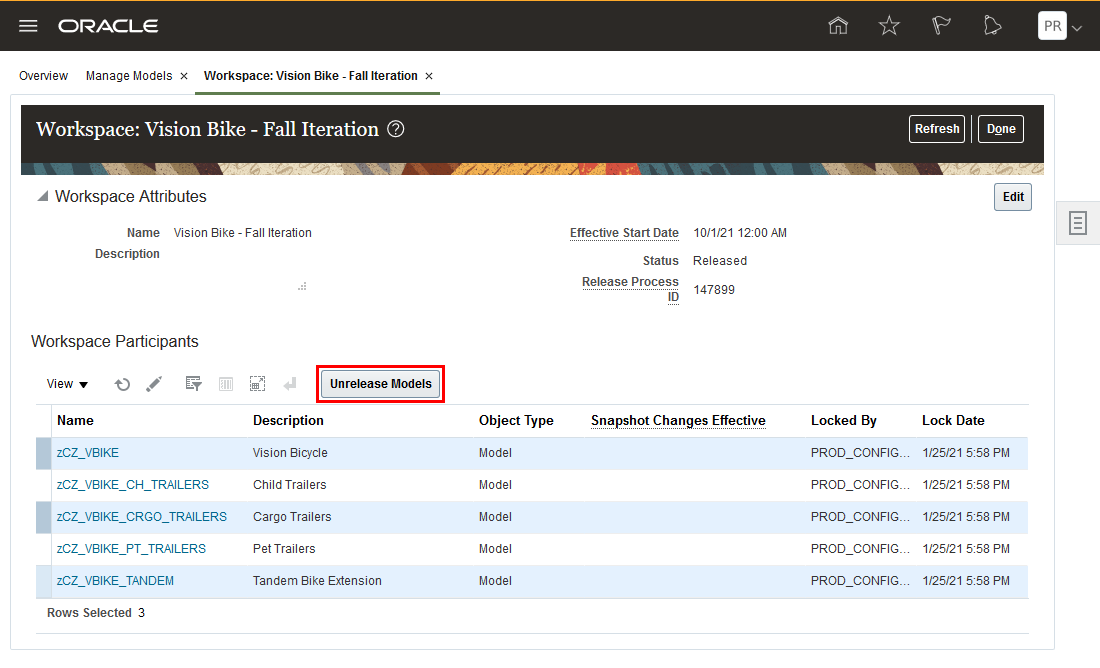Viewport: 1100px width, 668px height.
Task: Click the Vision Bicycle description cell
Action: (290, 453)
